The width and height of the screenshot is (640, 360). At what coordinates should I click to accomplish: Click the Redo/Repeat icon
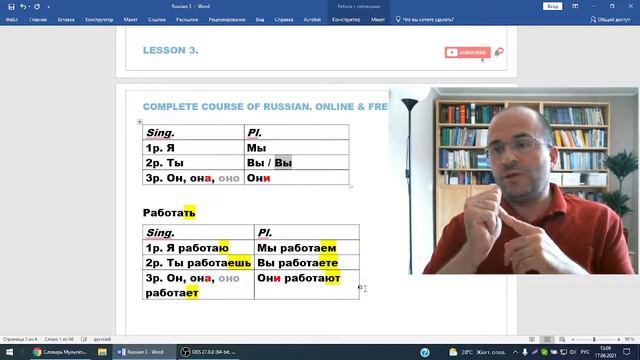pos(37,7)
